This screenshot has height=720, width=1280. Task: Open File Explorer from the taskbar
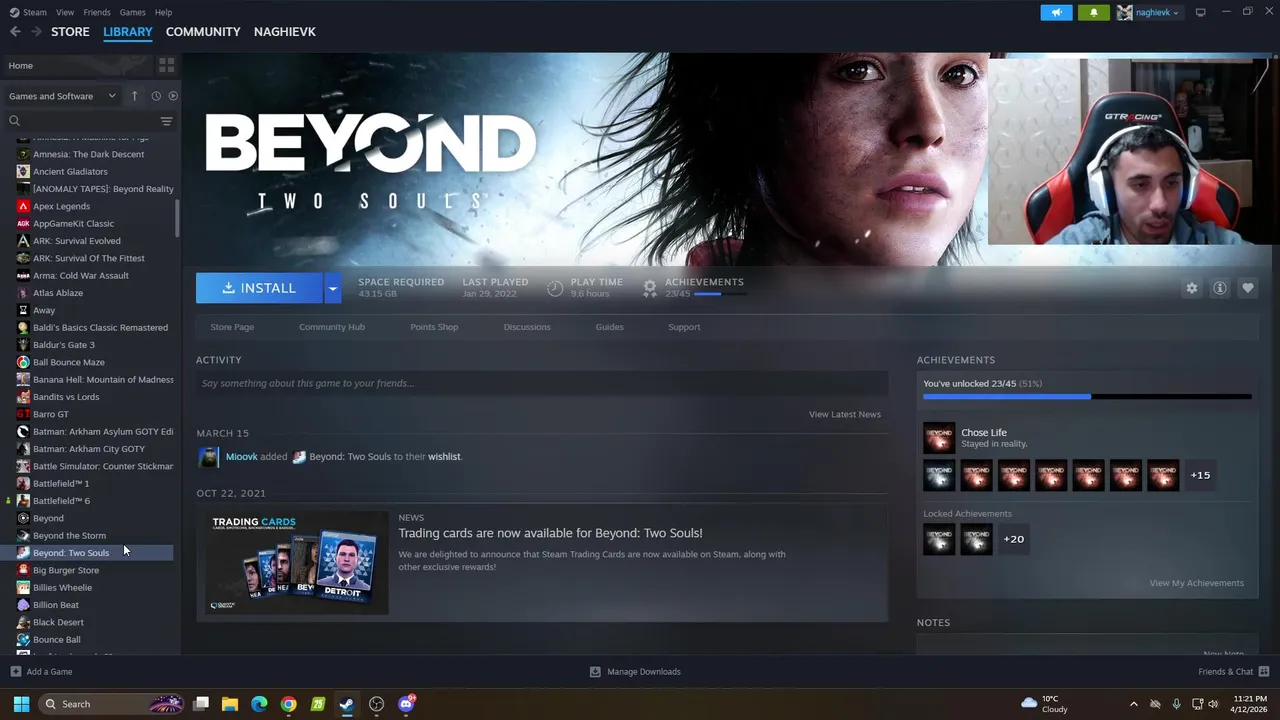[229, 704]
